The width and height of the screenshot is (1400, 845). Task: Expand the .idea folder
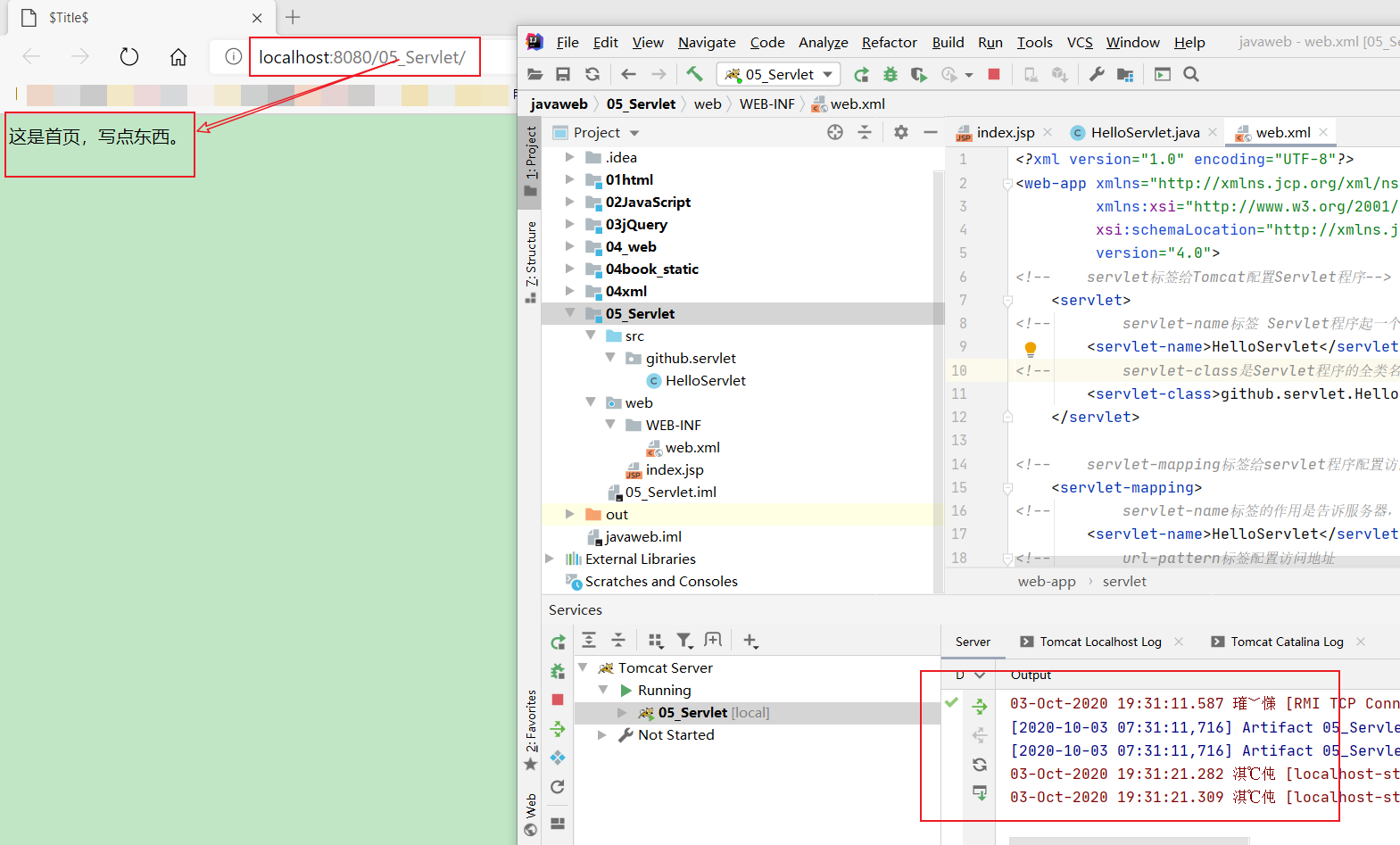[569, 157]
